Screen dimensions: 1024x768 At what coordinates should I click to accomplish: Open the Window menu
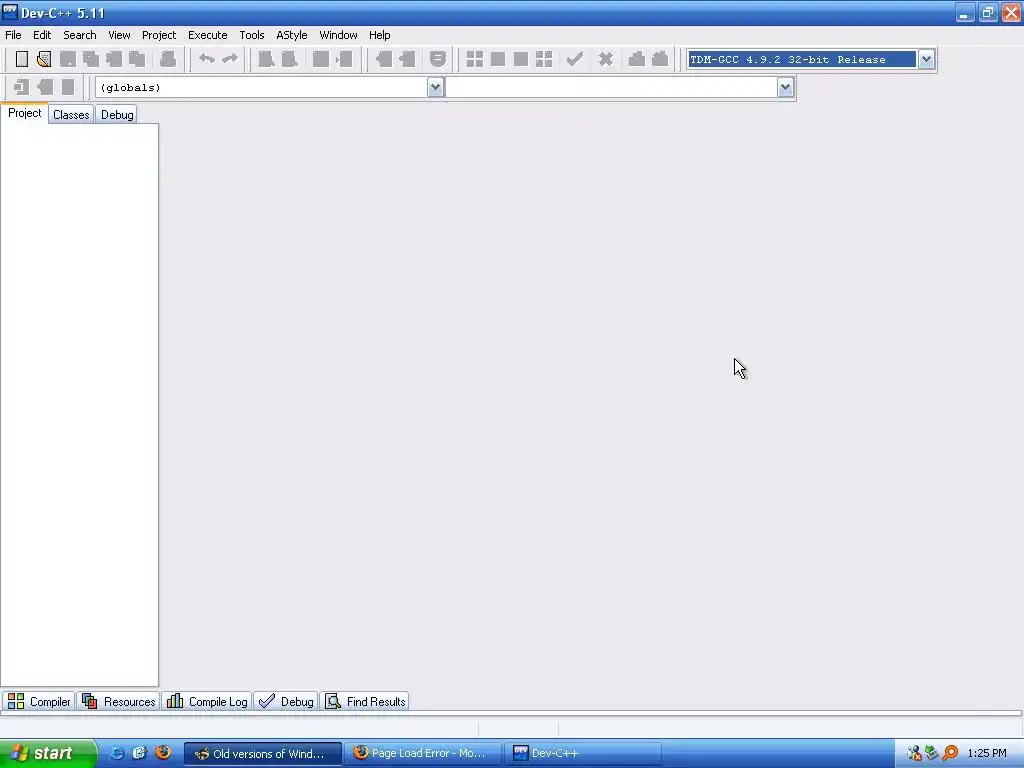click(338, 35)
